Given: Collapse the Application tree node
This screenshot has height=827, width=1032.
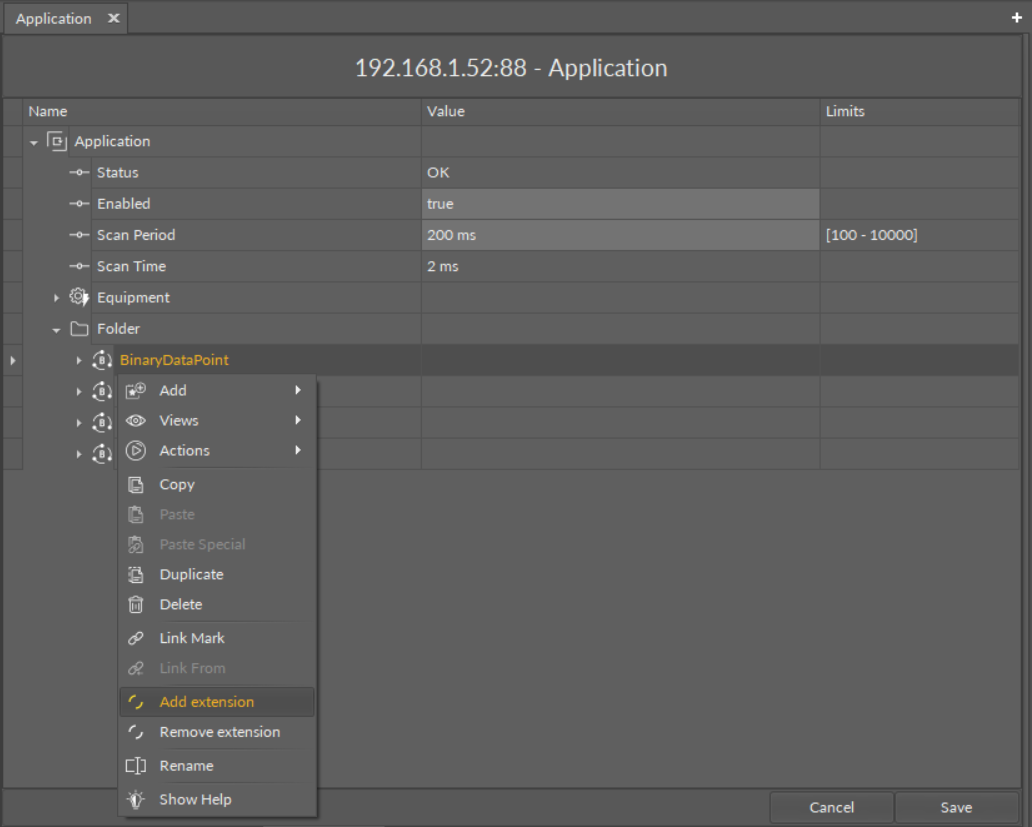Looking at the screenshot, I should 34,143.
